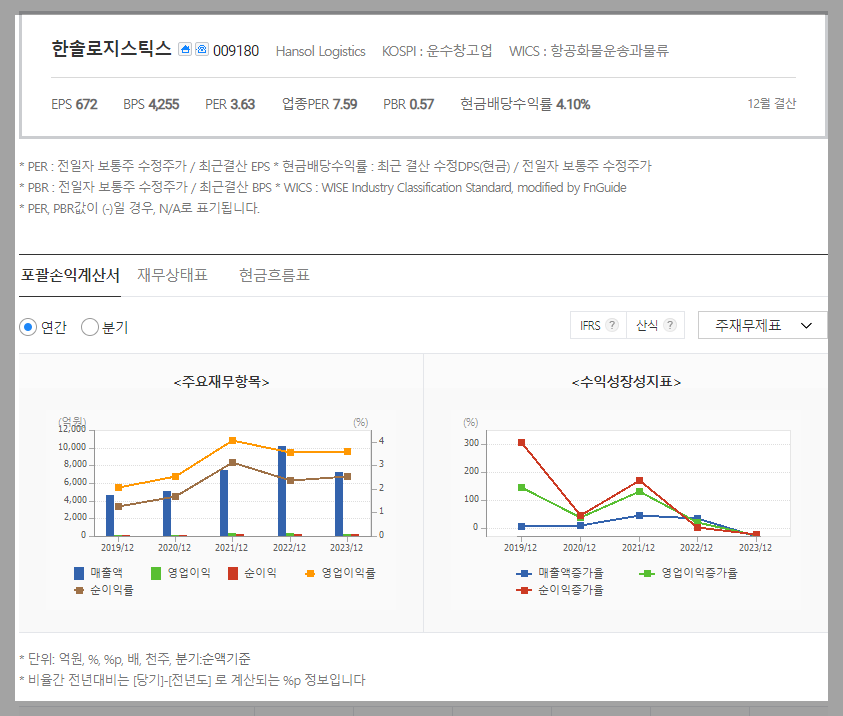This screenshot has height=716, width=843.
Task: Click the 산식 button
Action: (655, 325)
